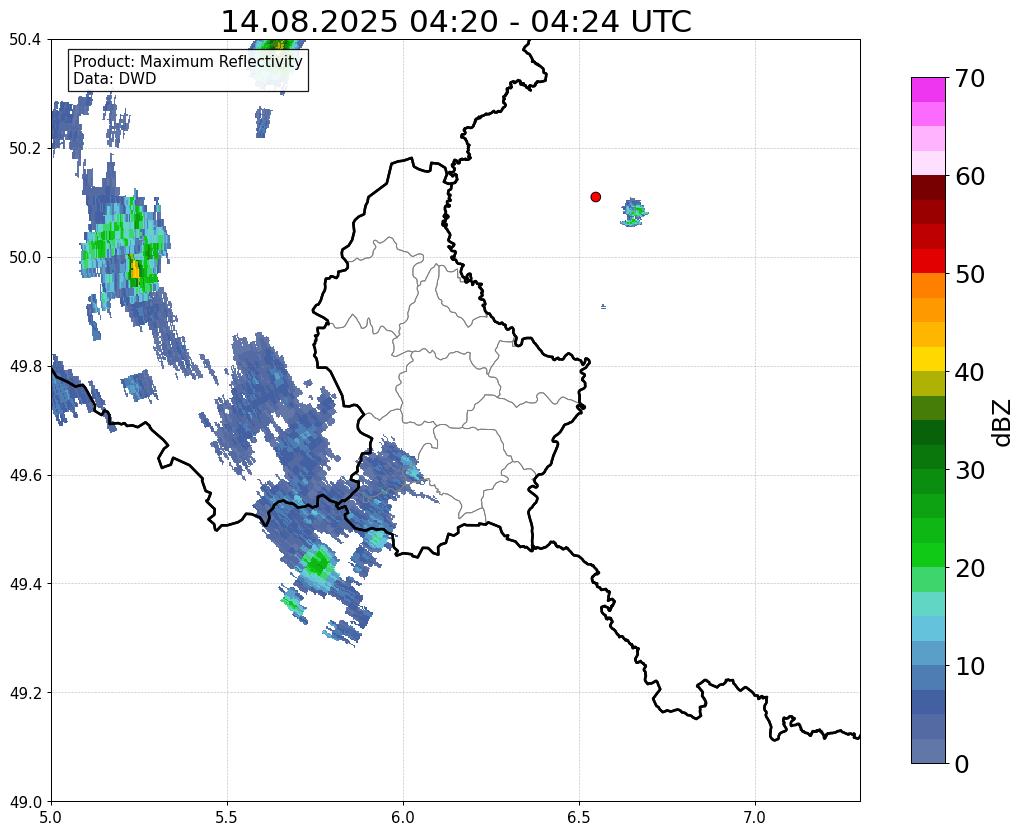Click the dBZ label beside the colorbar
The image size is (1023, 834).
[x=1002, y=422]
